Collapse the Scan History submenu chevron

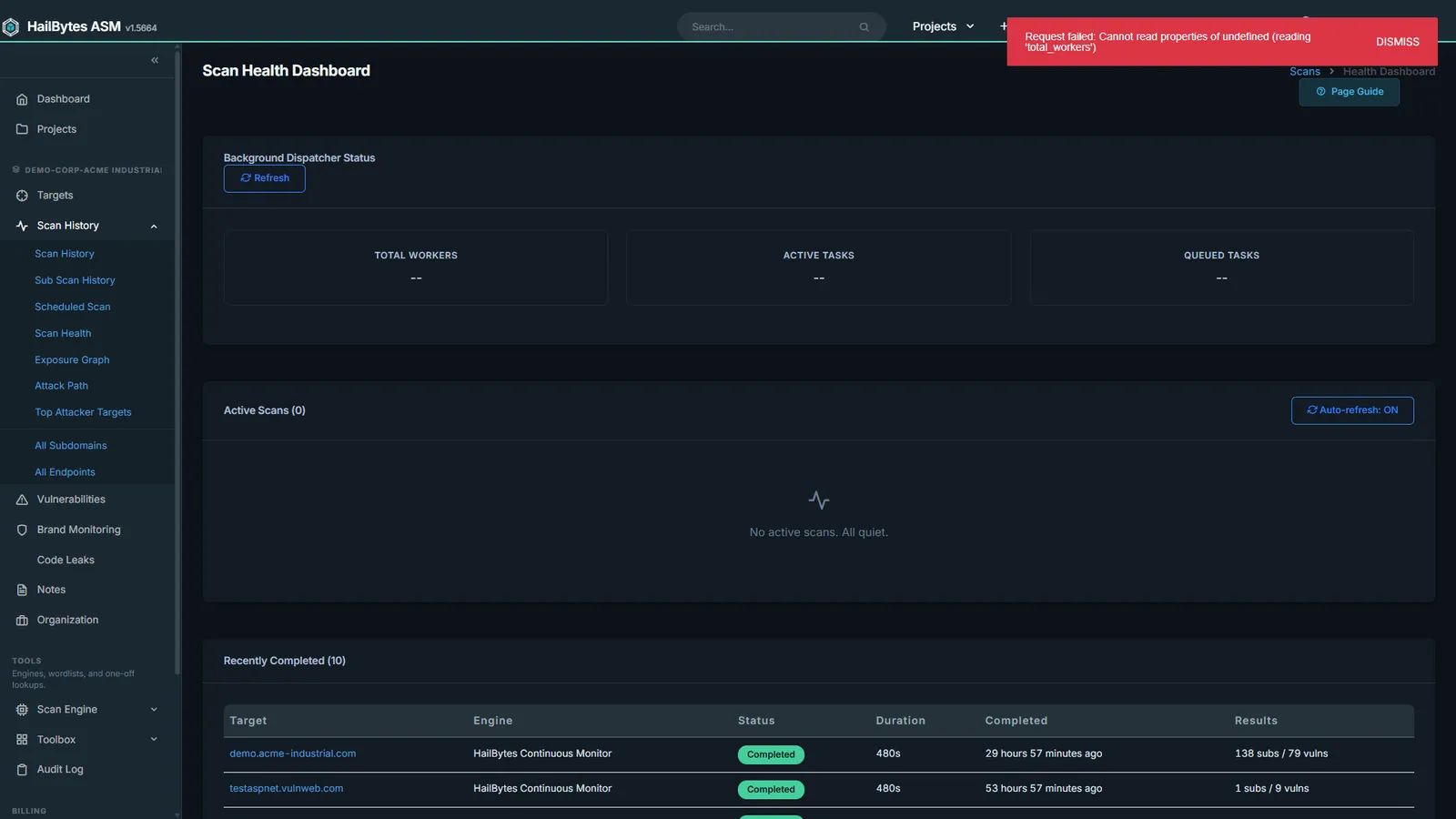tap(154, 226)
